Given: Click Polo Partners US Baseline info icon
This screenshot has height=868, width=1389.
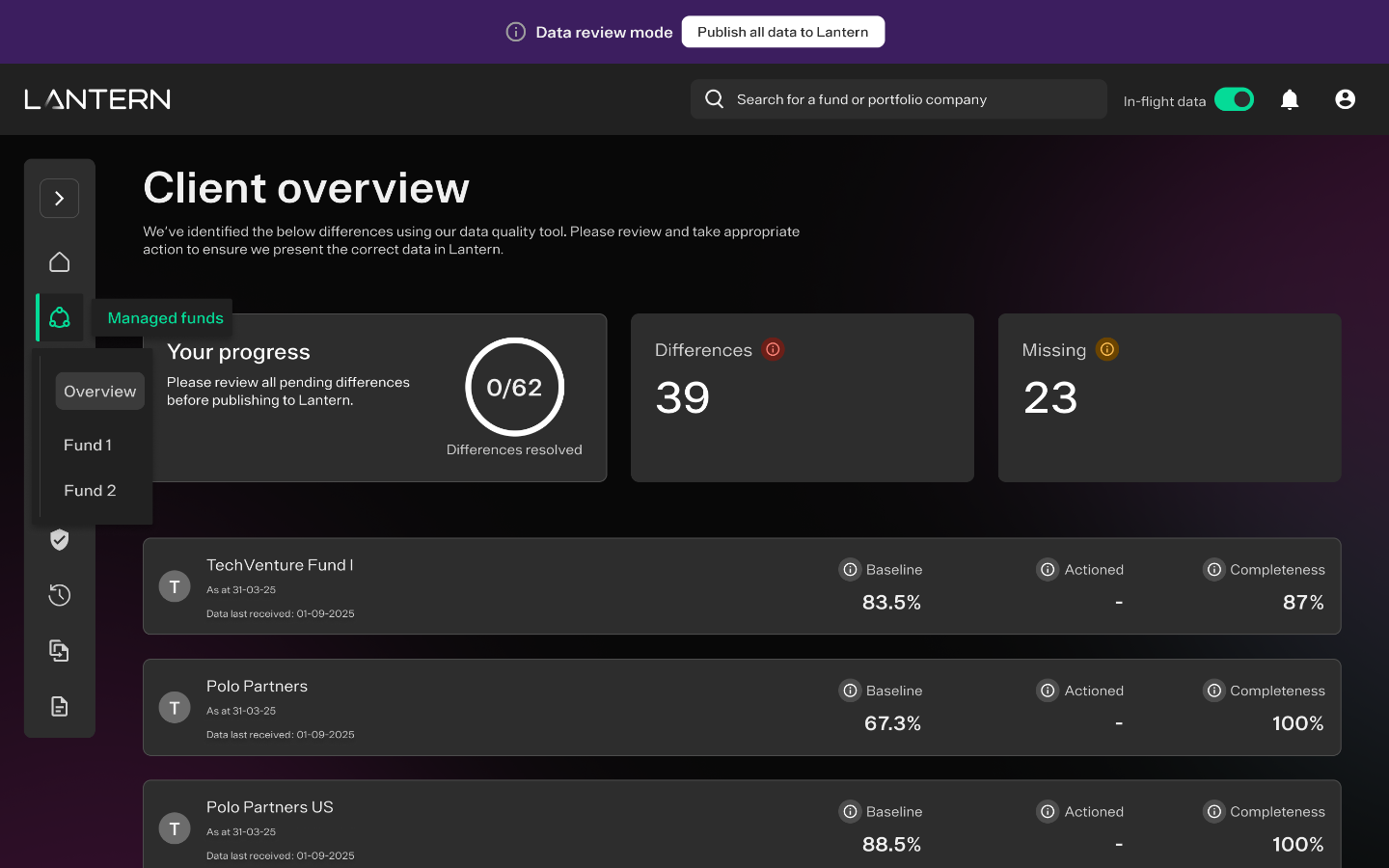Looking at the screenshot, I should [x=850, y=812].
